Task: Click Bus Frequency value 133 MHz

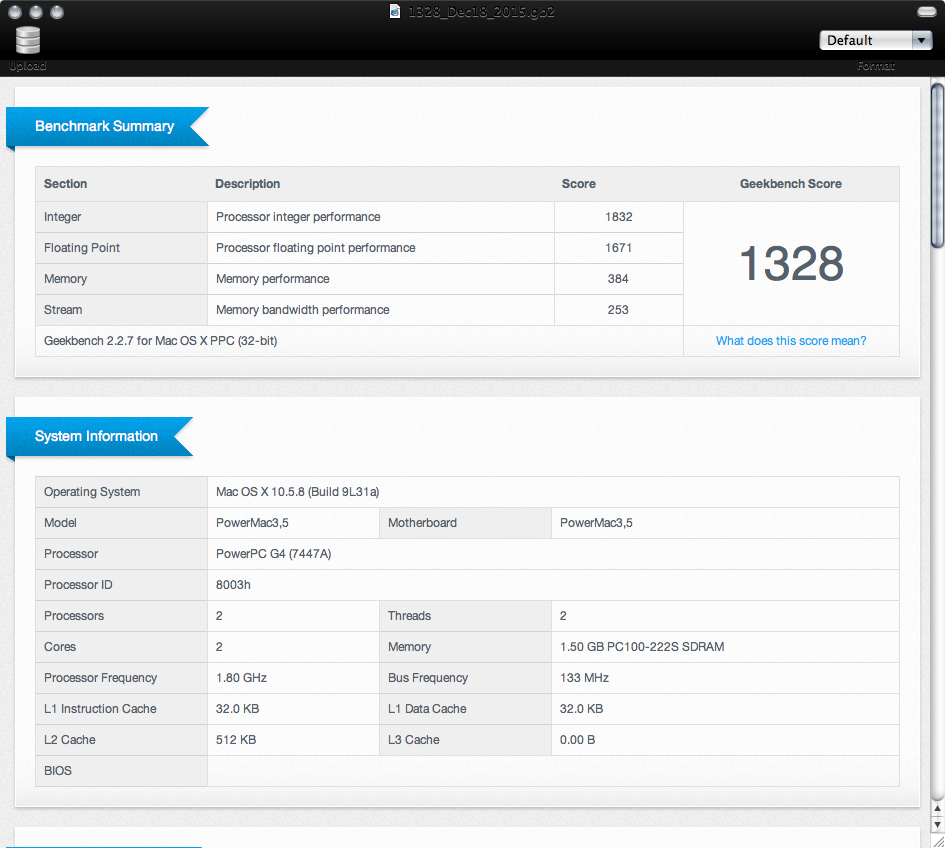Action: tap(584, 678)
